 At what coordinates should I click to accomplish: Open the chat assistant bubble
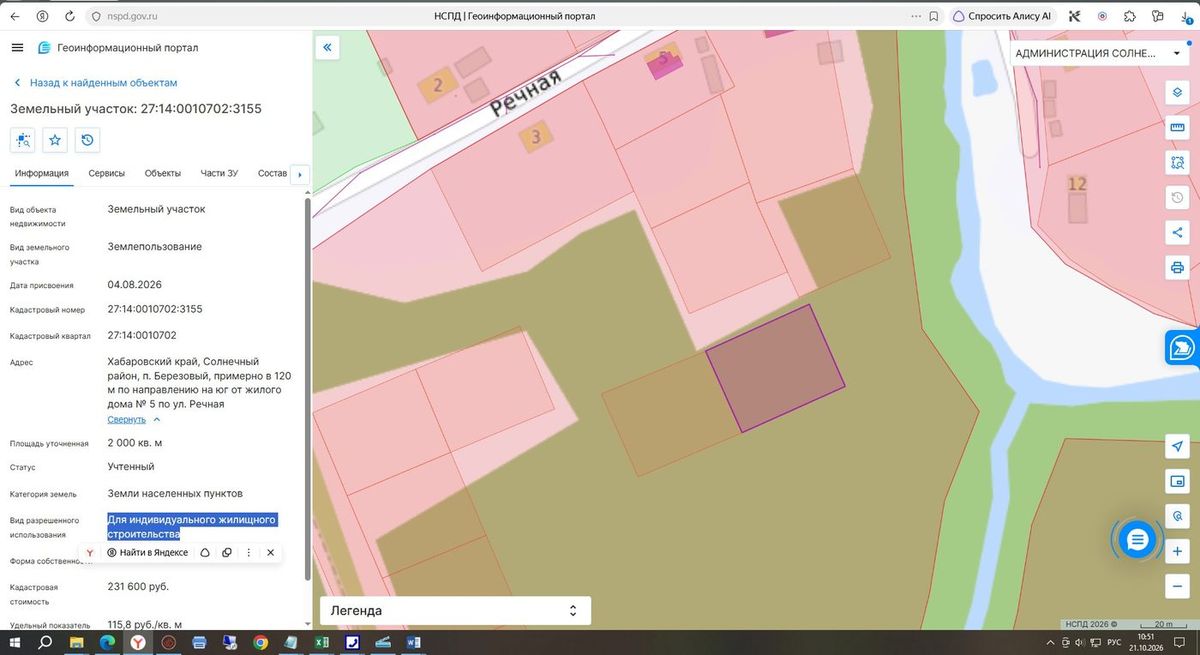click(1137, 540)
